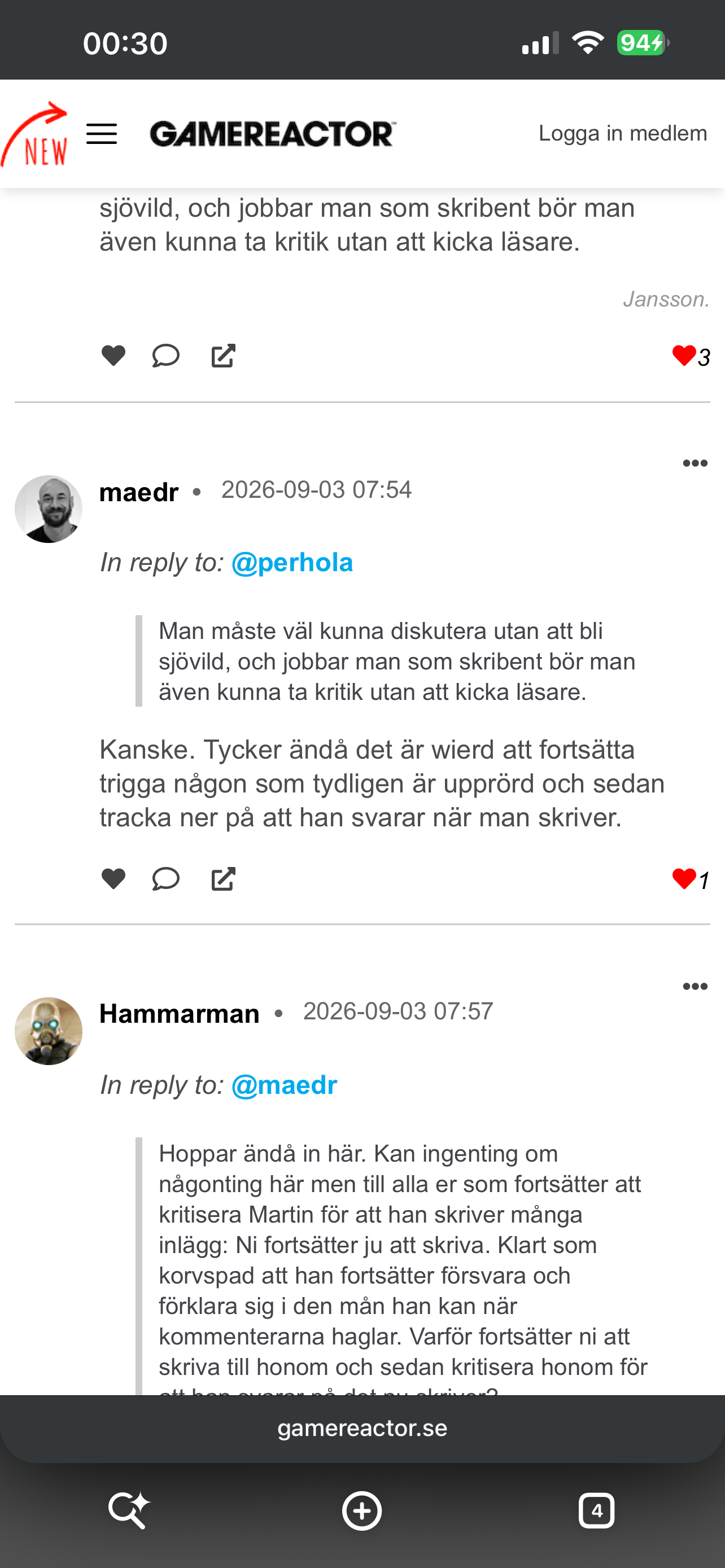Open the @maedr mention link
This screenshot has width=725, height=1568.
point(284,1085)
